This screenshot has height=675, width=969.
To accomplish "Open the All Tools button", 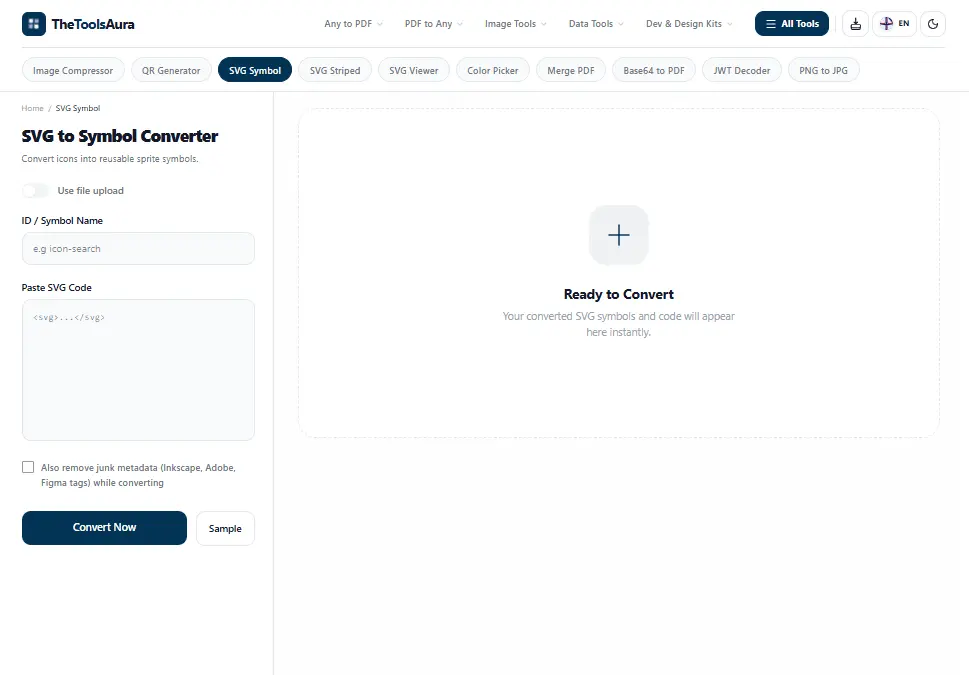I will [792, 24].
